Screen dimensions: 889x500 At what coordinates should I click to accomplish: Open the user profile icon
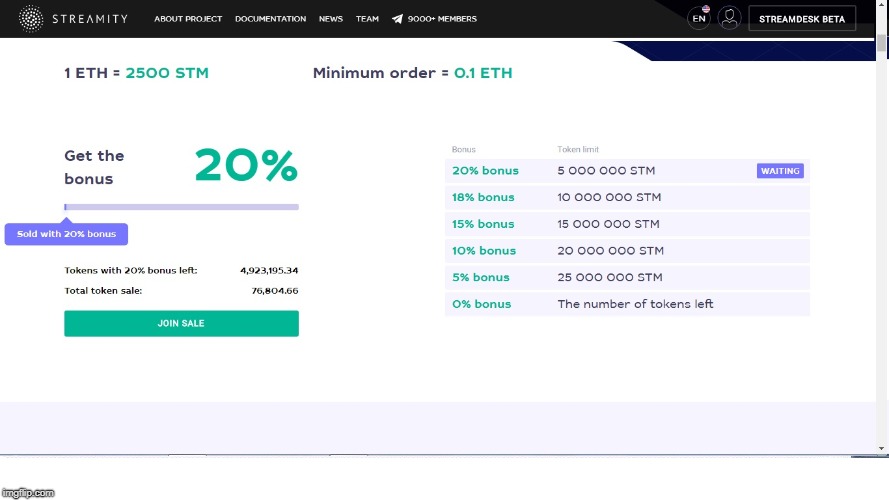pos(729,18)
